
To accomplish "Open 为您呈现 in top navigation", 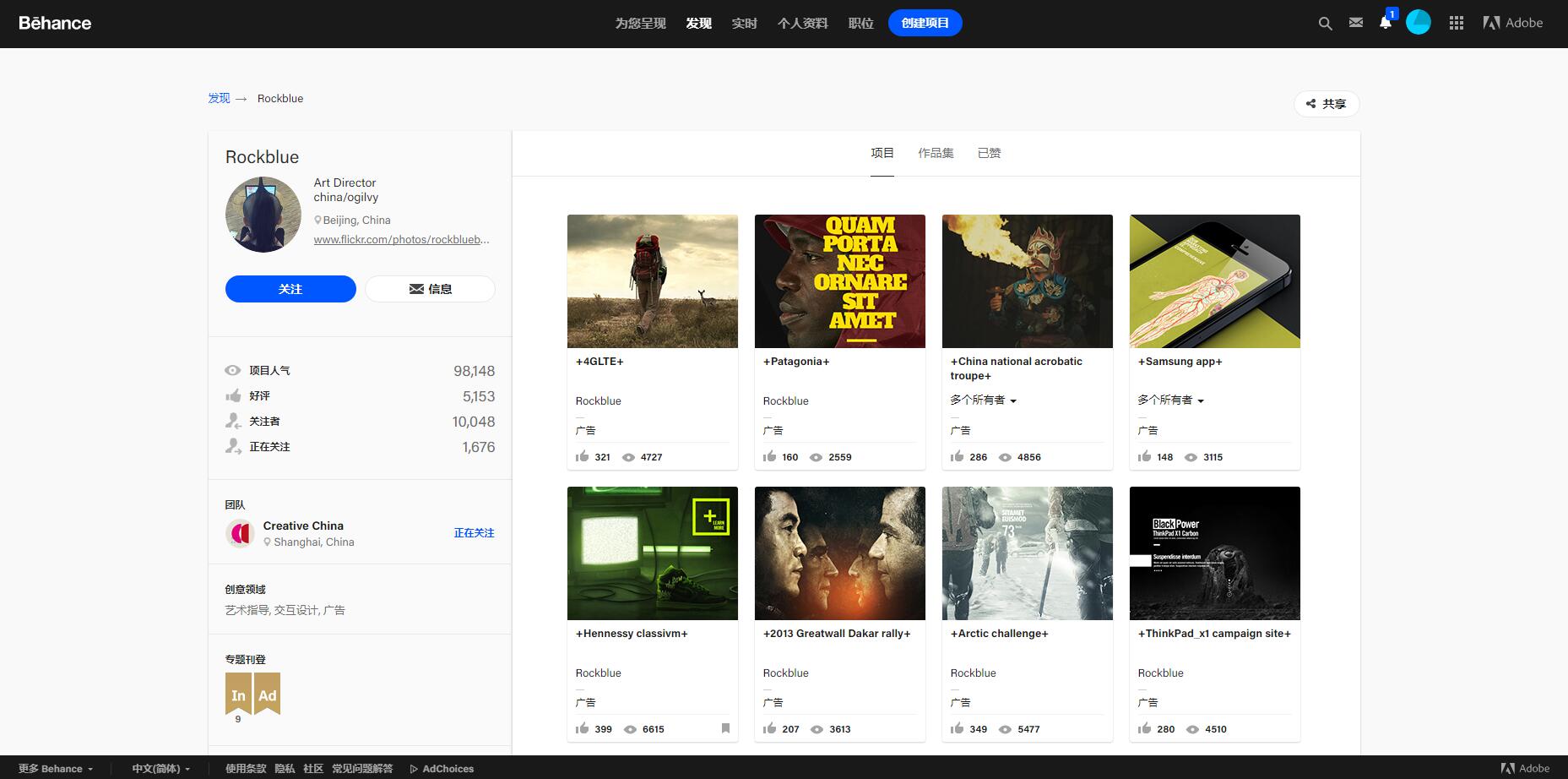I will tap(641, 23).
